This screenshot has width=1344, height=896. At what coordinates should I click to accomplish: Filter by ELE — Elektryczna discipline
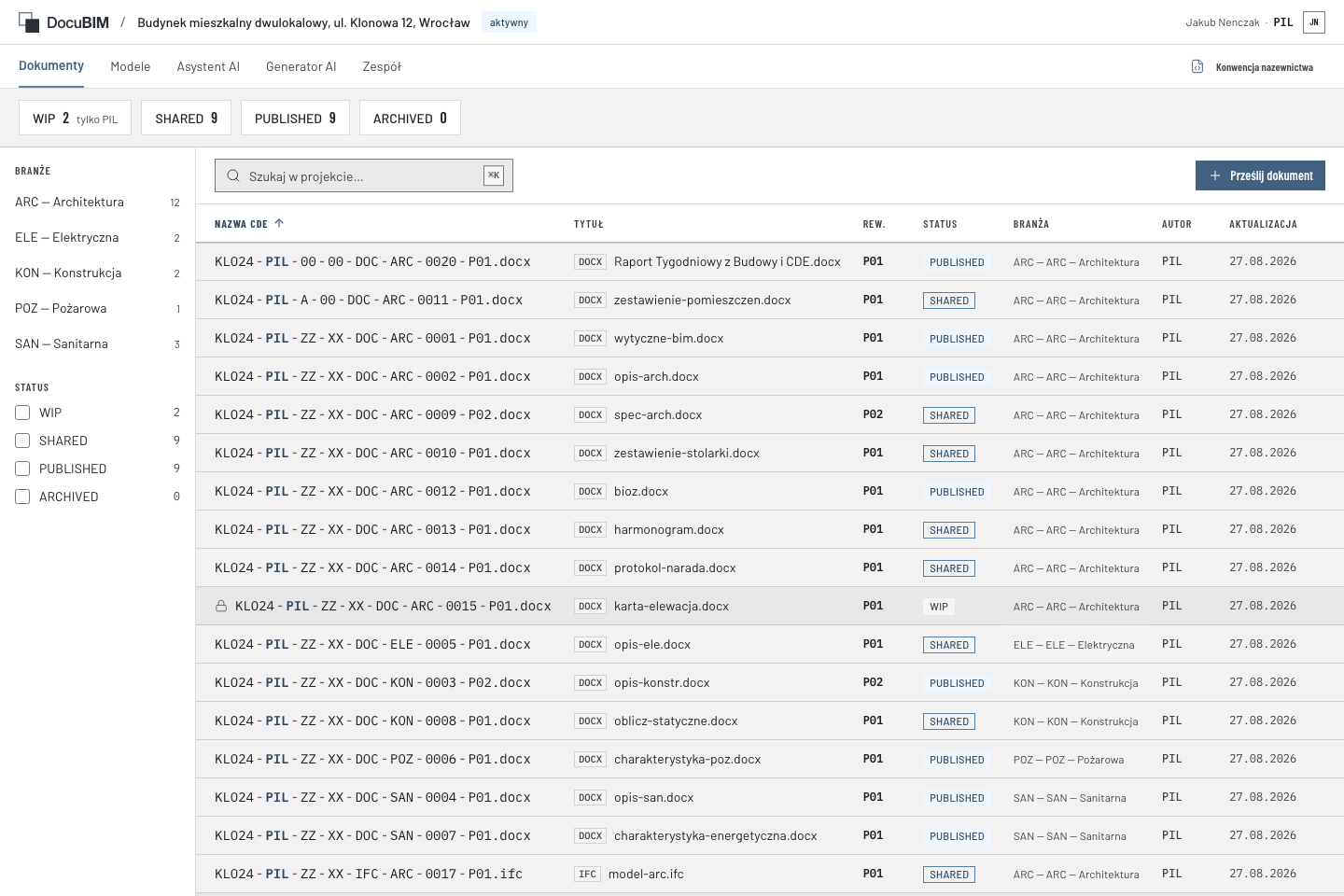pos(97,237)
